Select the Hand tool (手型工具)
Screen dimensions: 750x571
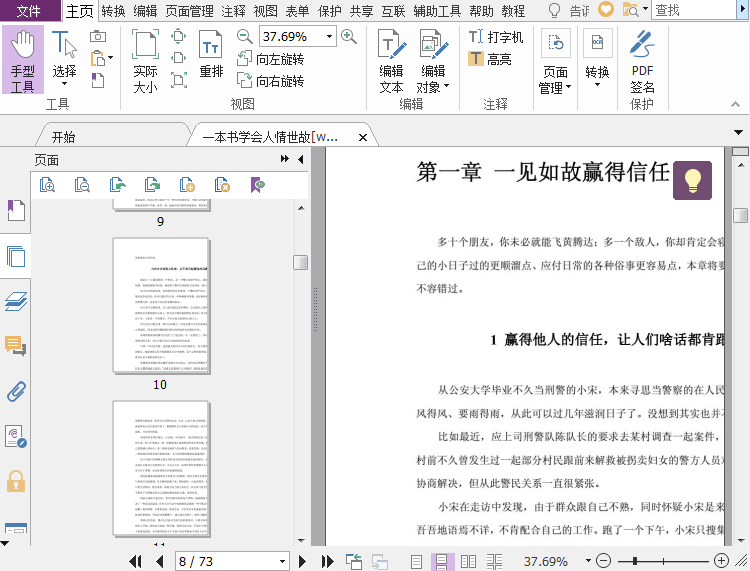(23, 61)
